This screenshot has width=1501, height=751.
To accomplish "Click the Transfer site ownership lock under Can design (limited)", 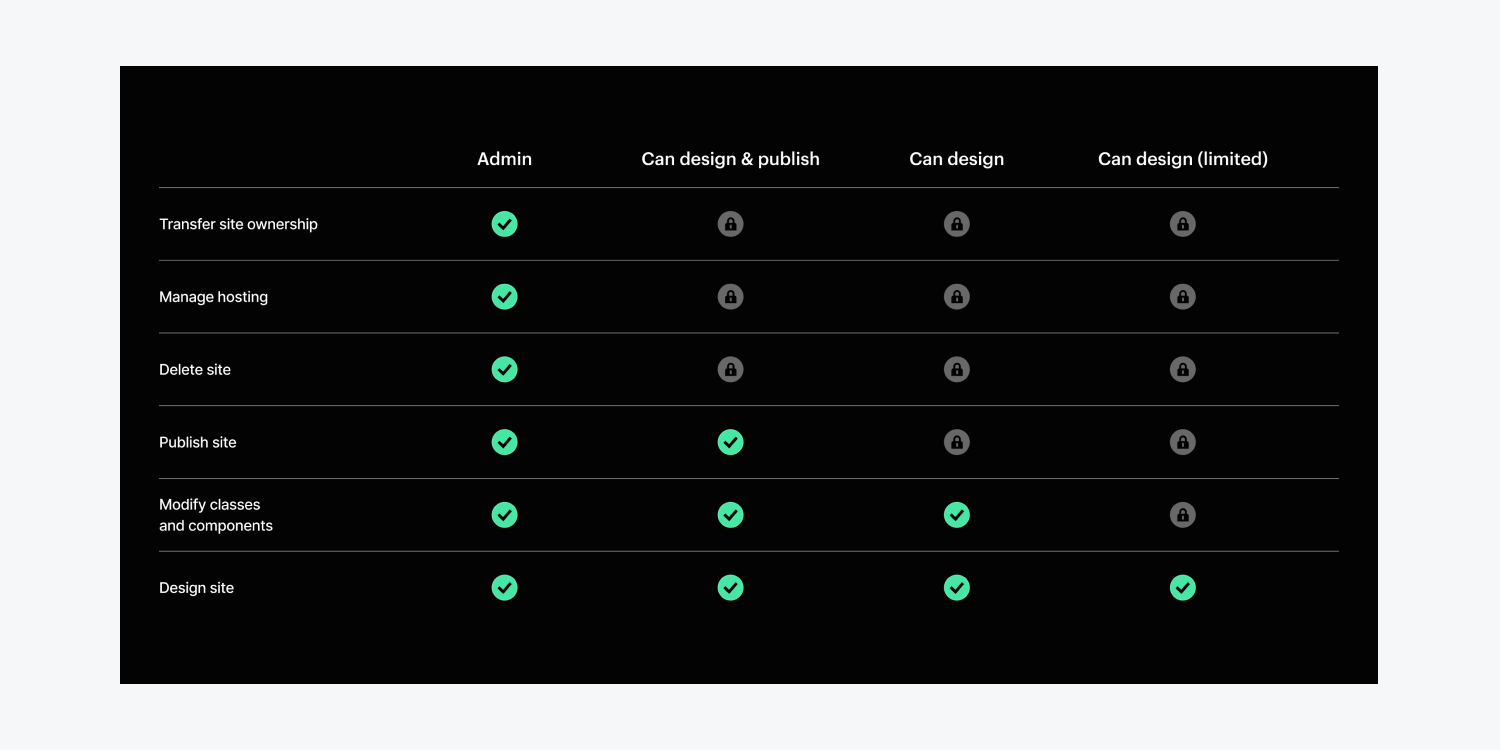I will 1183,224.
